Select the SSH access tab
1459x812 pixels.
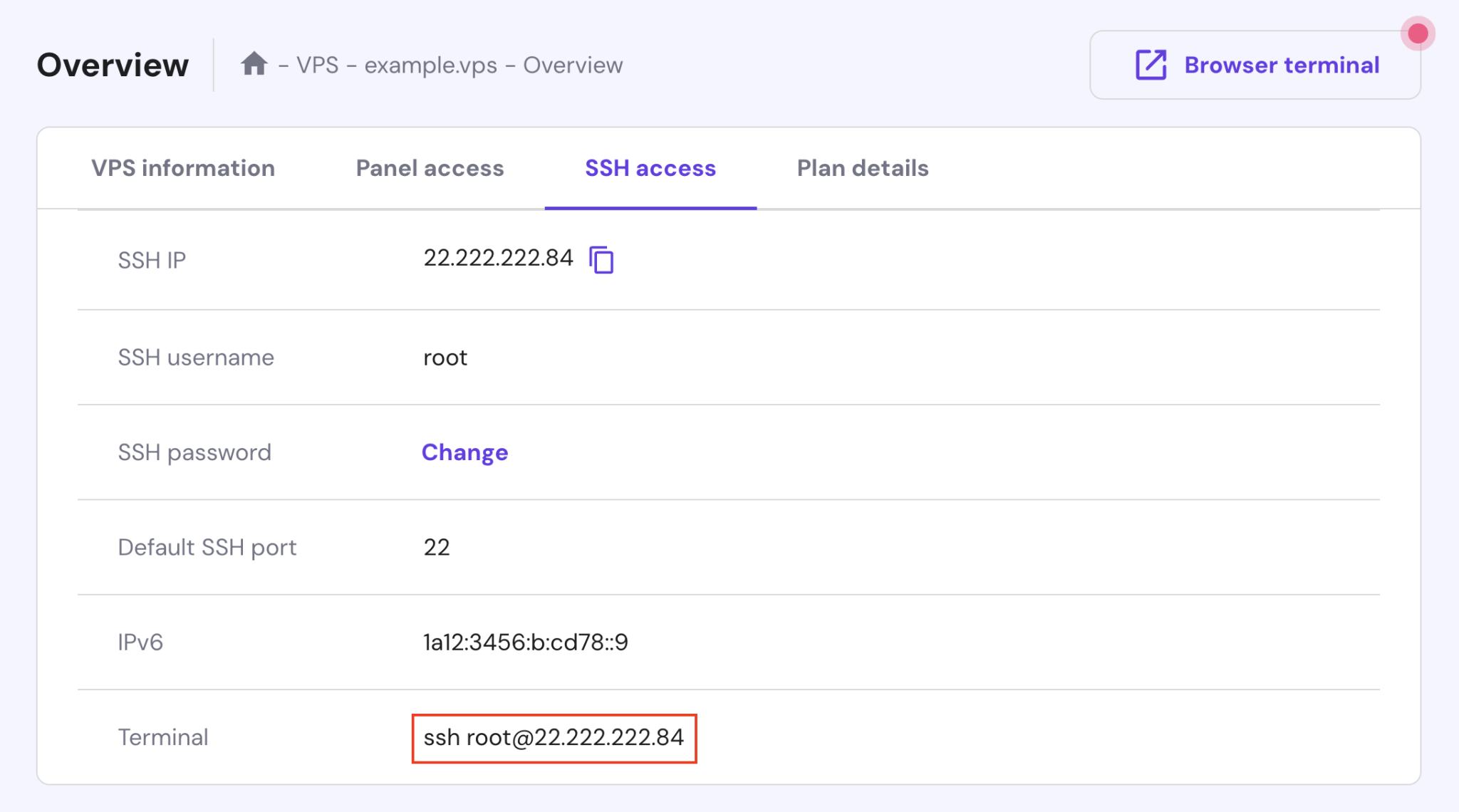650,168
